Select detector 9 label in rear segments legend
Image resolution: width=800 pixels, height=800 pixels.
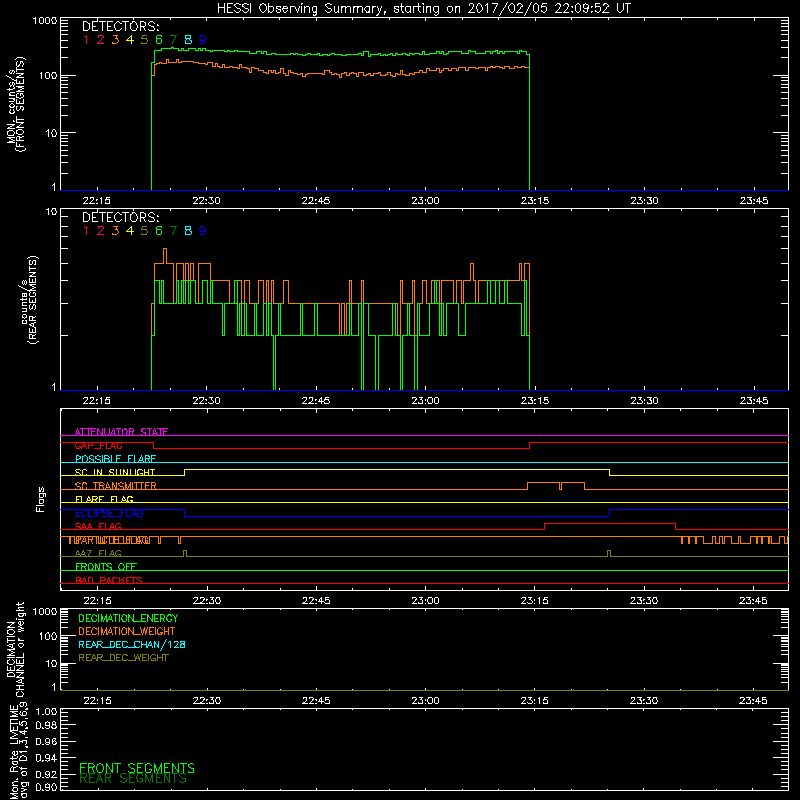pos(203,231)
